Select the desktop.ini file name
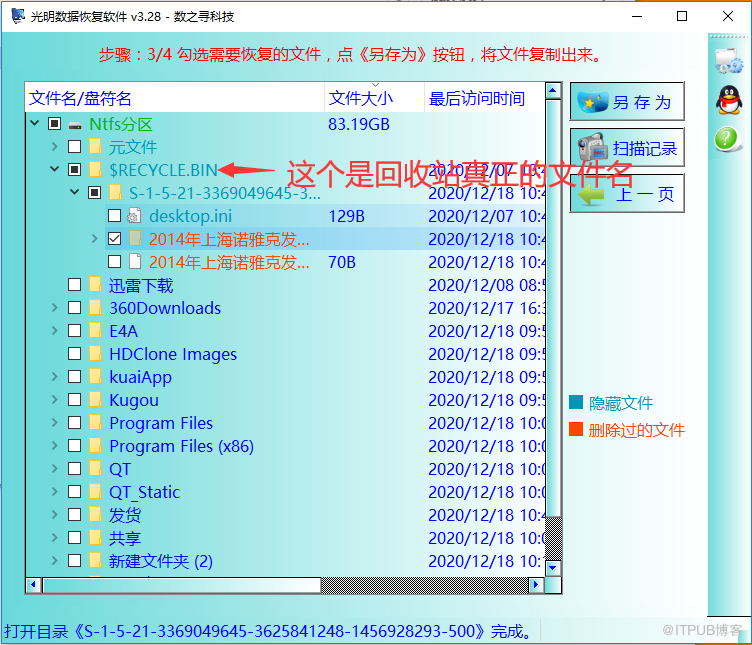Screen dimensions: 752x645 [190, 216]
